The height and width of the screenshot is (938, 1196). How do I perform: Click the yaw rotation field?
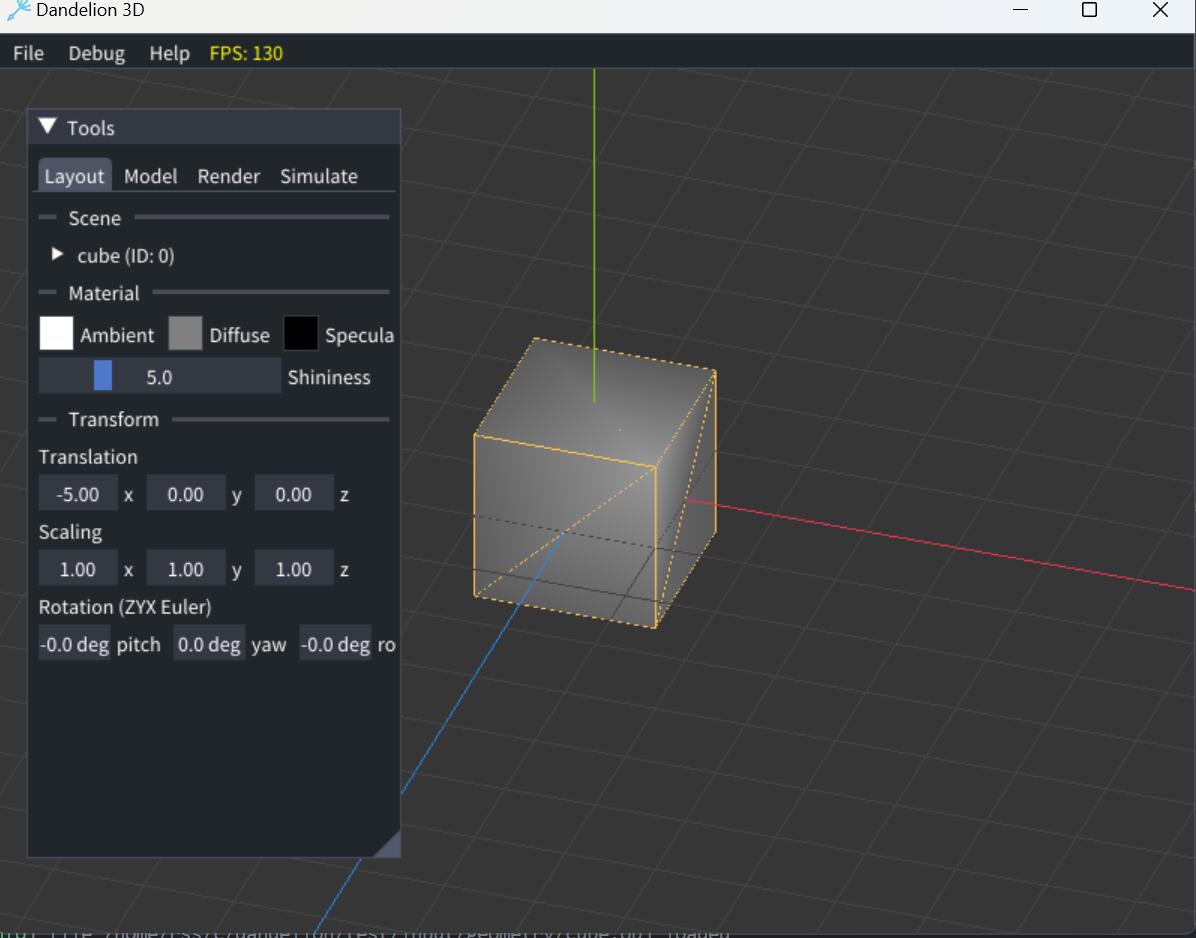(x=209, y=644)
